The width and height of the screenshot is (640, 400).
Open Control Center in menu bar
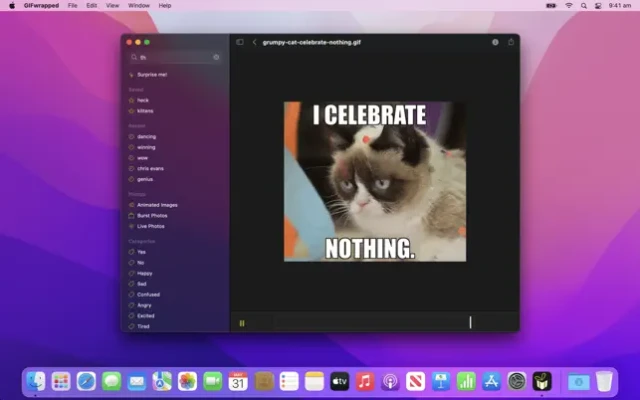click(x=598, y=6)
